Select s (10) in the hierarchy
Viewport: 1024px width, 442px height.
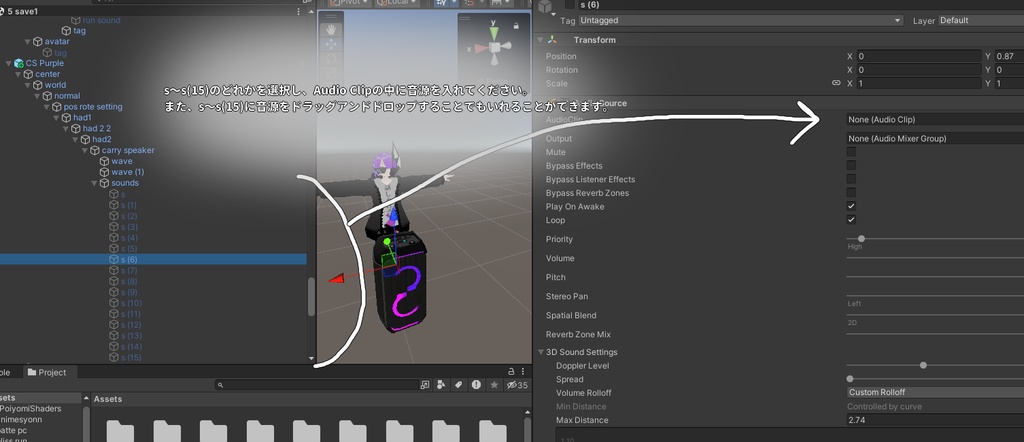pos(131,303)
